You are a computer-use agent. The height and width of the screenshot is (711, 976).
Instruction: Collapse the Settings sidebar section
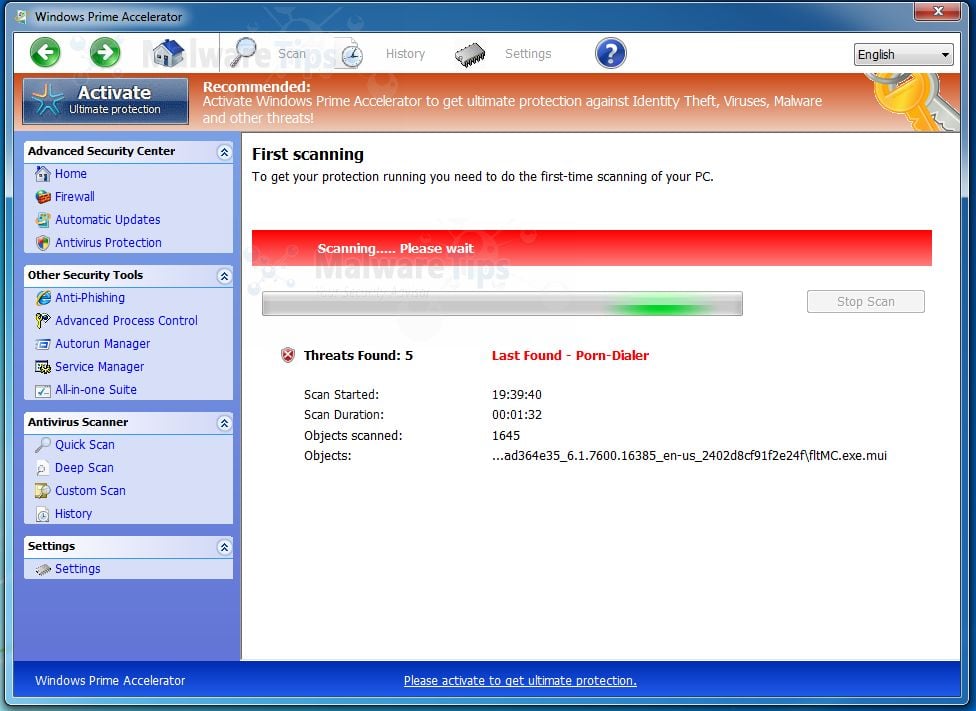(x=224, y=547)
